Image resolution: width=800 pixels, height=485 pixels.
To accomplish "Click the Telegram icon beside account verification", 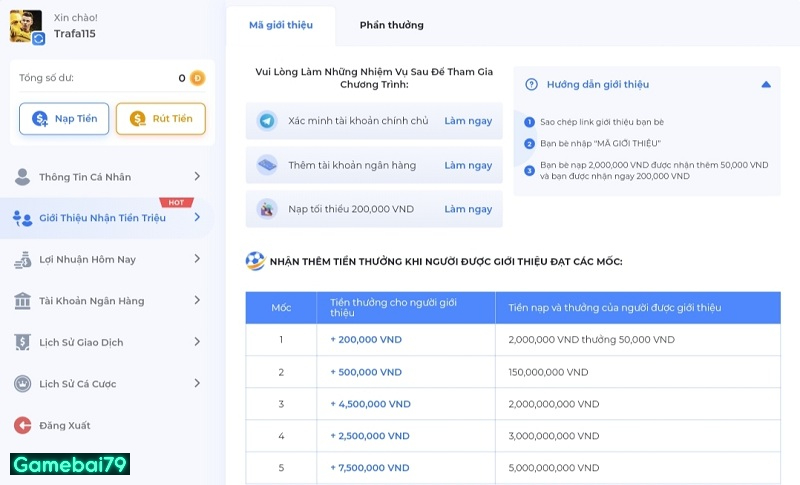I will 267,121.
